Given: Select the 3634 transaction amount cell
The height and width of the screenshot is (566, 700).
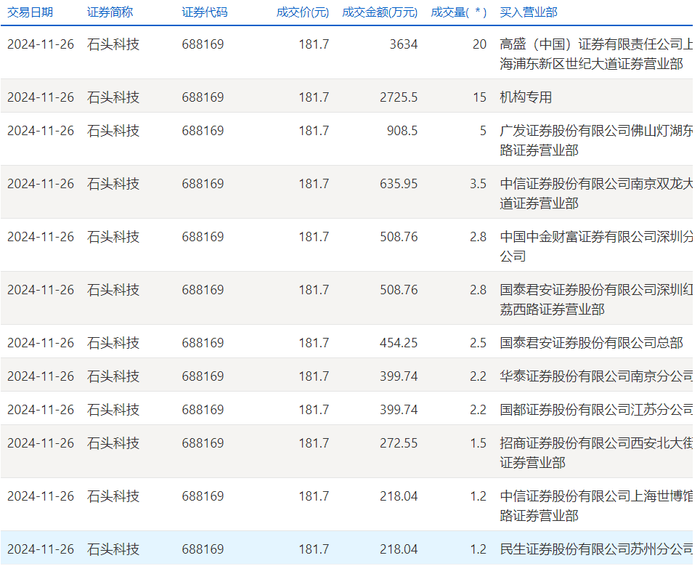Looking at the screenshot, I should pos(404,44).
